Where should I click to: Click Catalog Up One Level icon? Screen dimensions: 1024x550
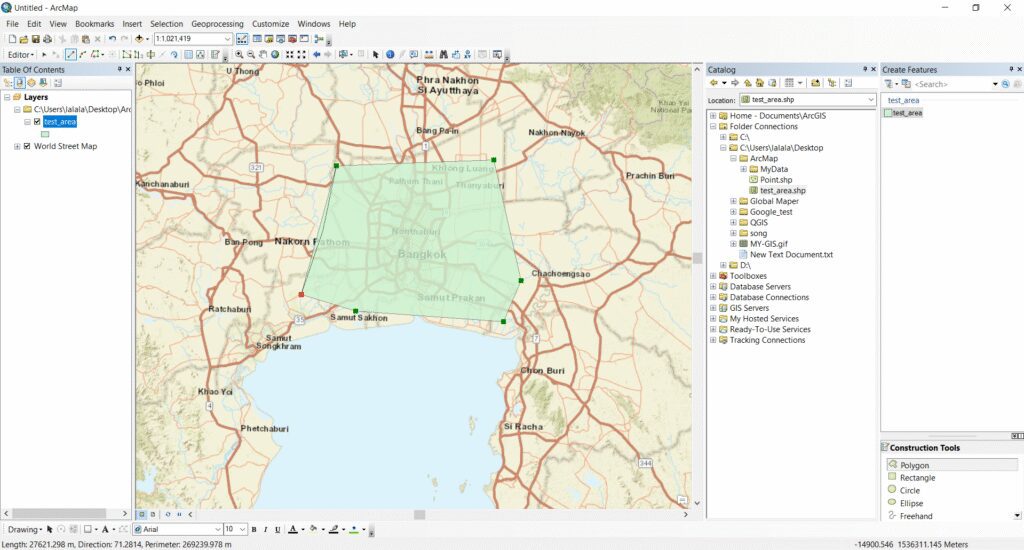(x=747, y=83)
